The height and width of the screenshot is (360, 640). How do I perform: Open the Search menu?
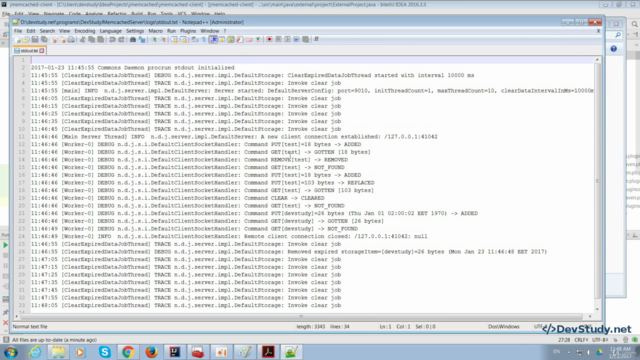(47, 31)
